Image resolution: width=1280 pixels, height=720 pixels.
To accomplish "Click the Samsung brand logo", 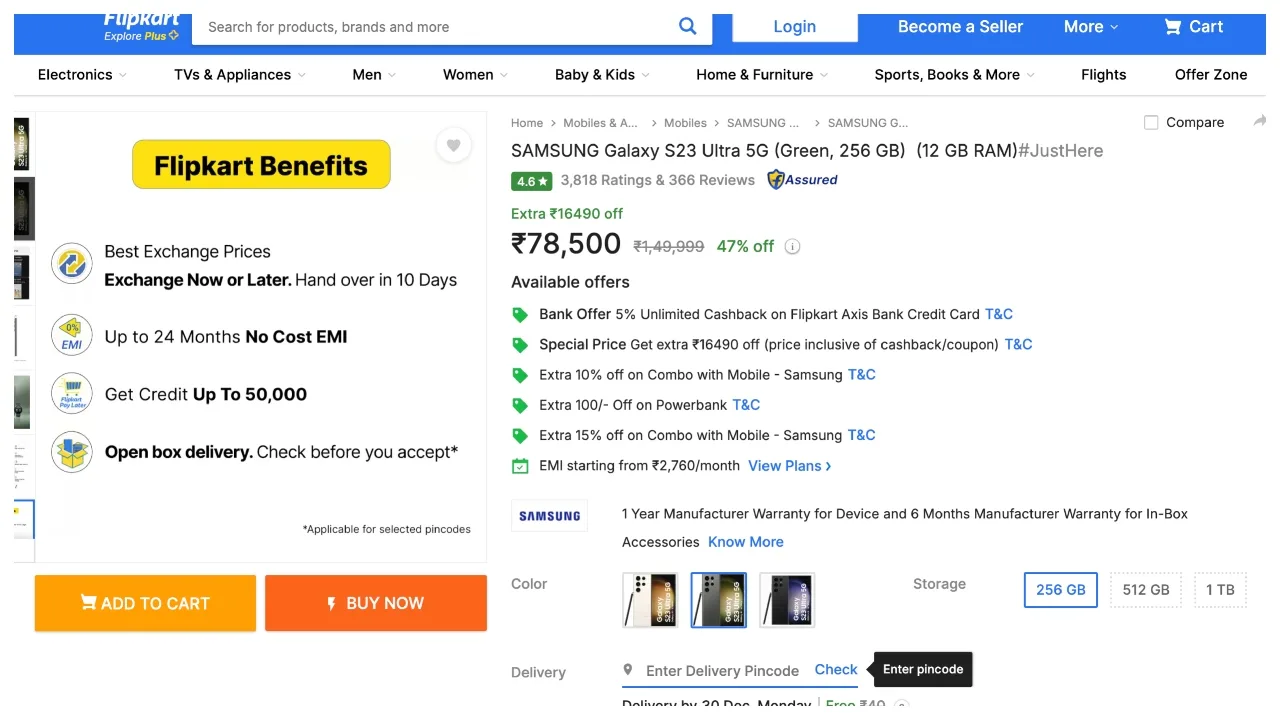I will [549, 516].
